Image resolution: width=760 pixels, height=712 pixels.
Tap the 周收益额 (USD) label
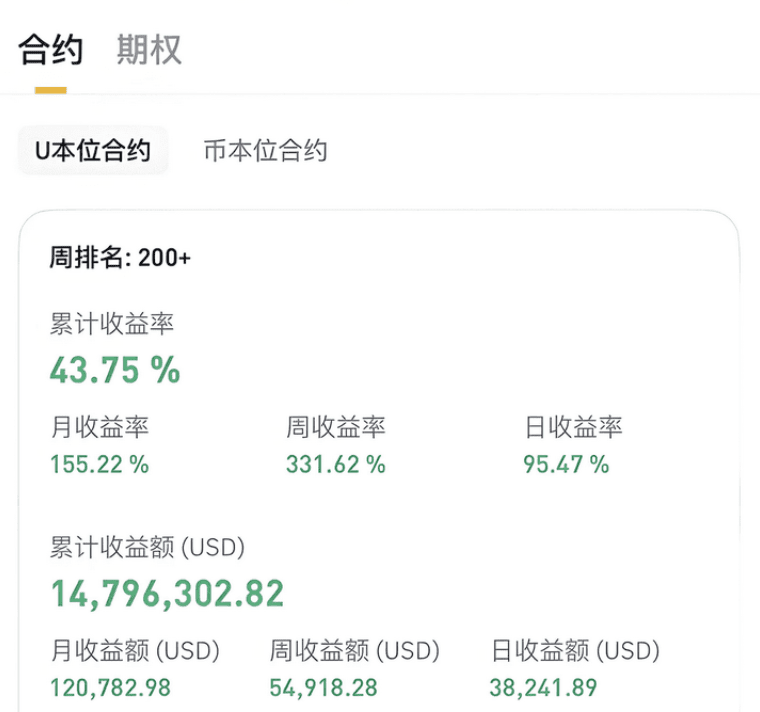[x=354, y=650]
